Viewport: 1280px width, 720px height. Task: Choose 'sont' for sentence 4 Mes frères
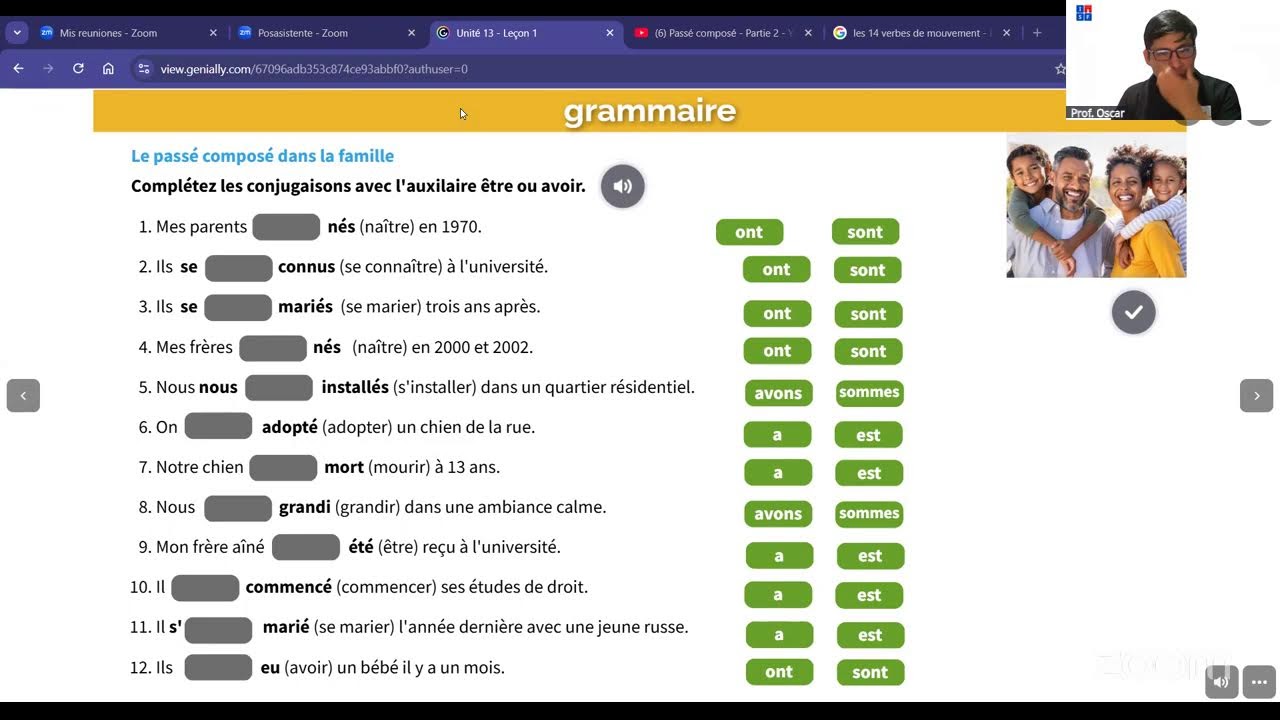pos(868,351)
